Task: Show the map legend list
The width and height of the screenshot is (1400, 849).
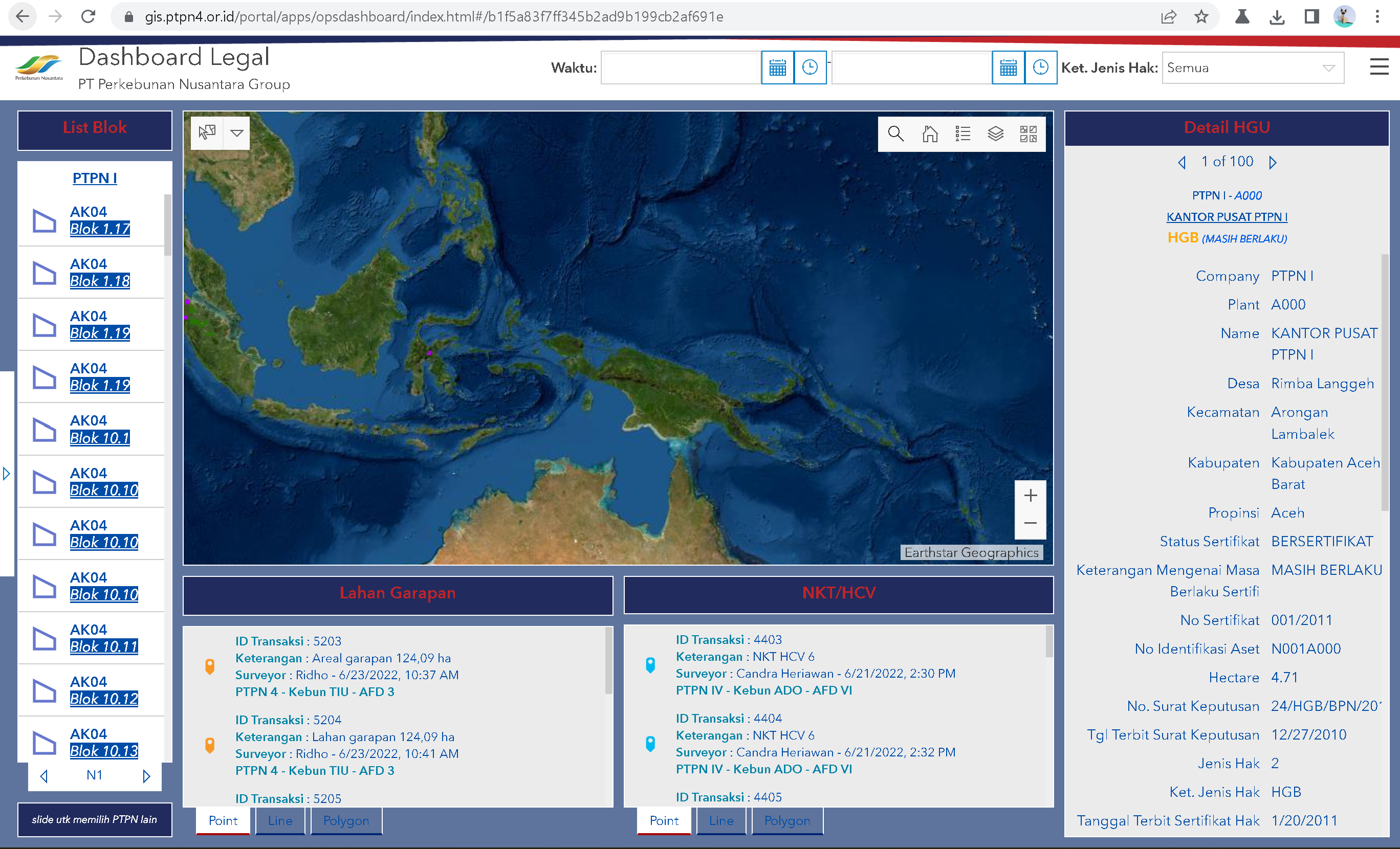Action: tap(962, 134)
